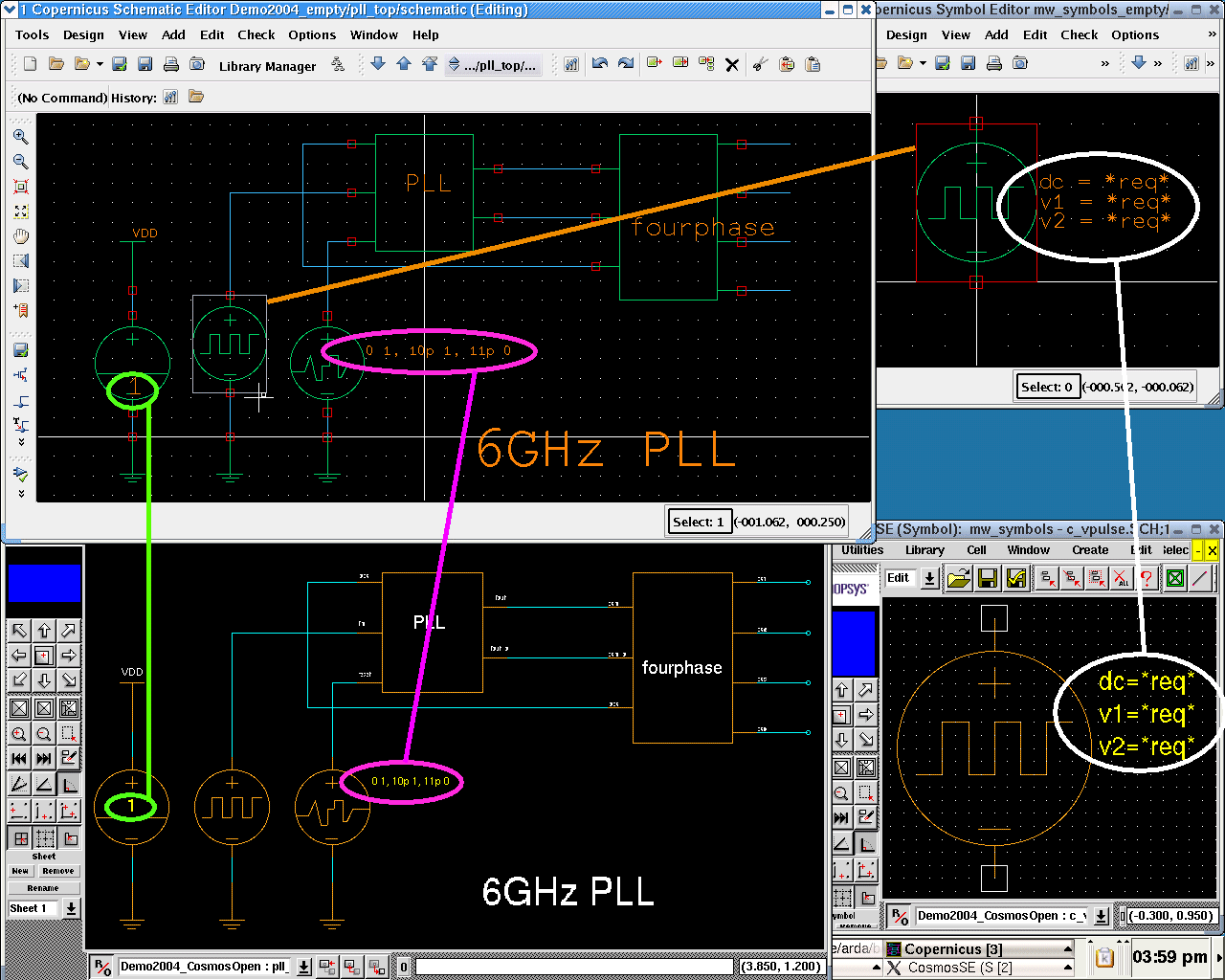Image resolution: width=1225 pixels, height=980 pixels.
Task: Click the scissors cut icon in Schematic toolbar
Action: click(761, 64)
